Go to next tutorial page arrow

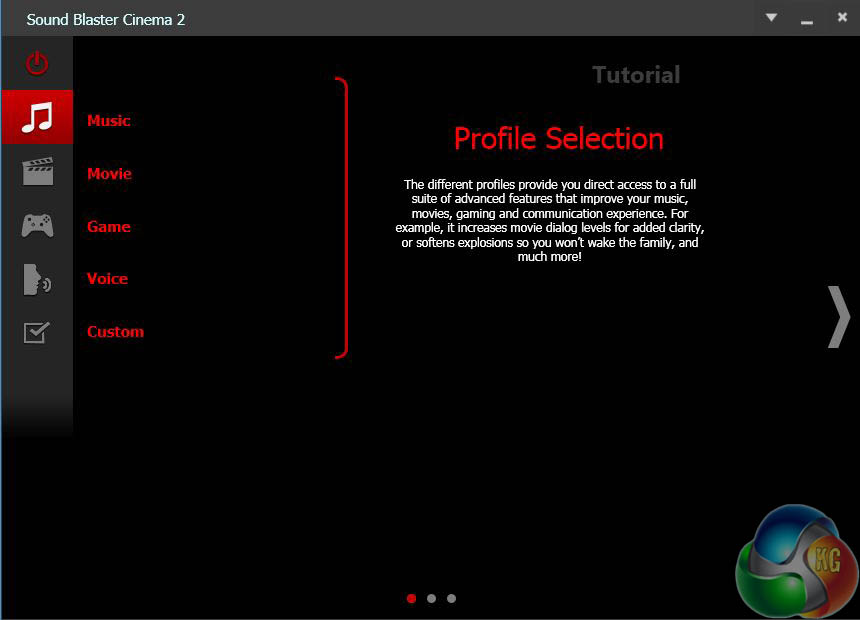(839, 317)
